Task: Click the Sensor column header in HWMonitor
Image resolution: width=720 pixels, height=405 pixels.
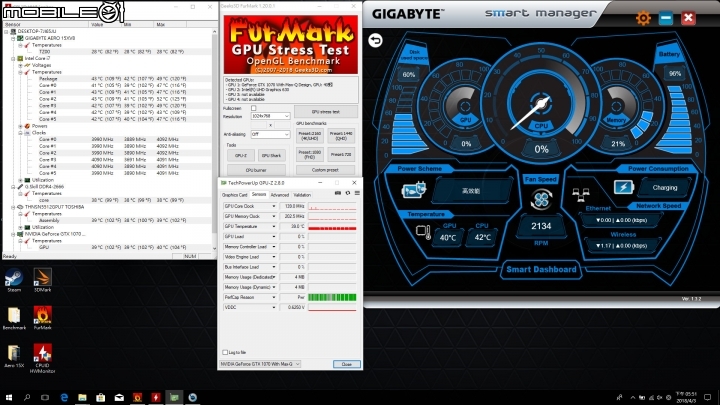Action: 46,24
